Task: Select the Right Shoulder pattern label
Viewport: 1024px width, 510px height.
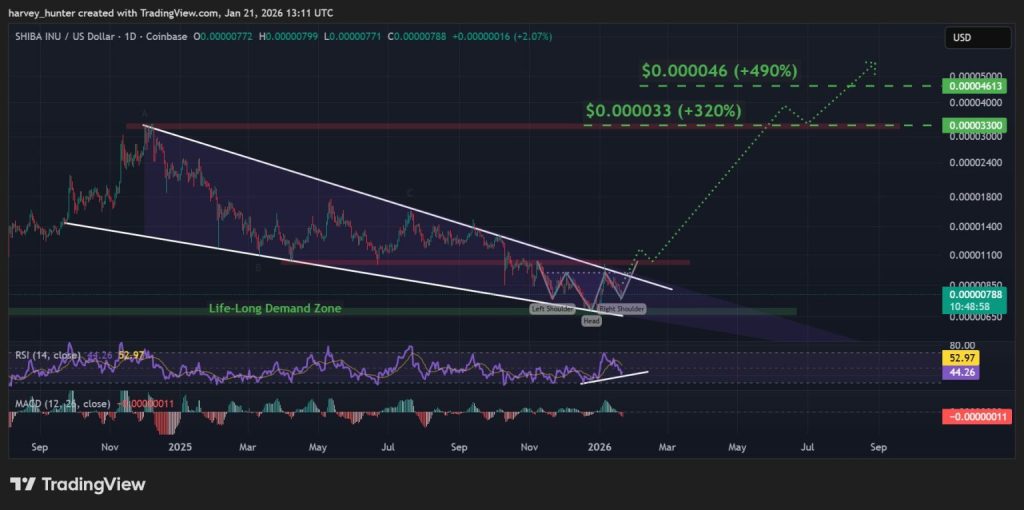Action: coord(621,310)
